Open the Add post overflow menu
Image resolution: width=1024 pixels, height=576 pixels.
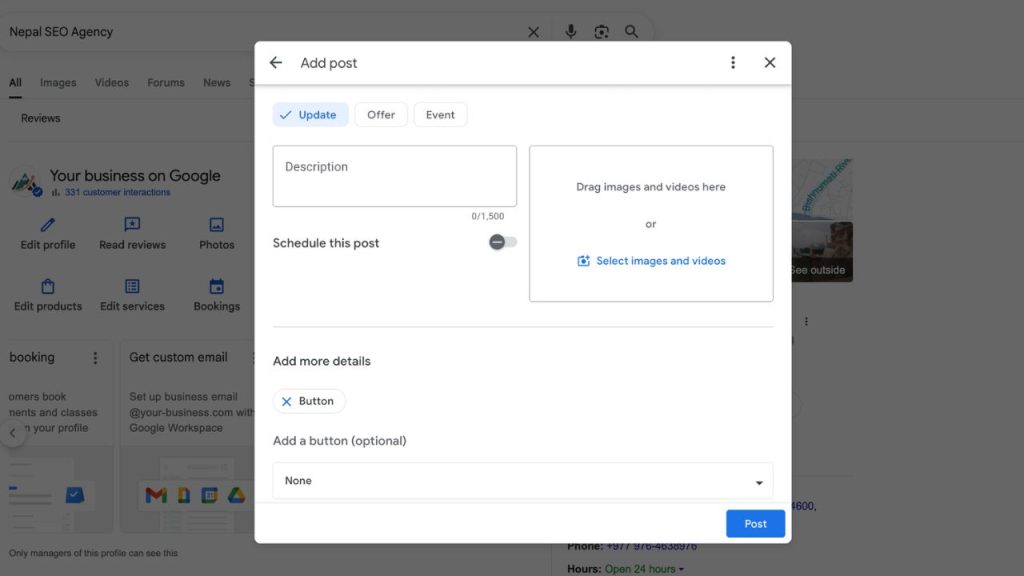coord(733,62)
